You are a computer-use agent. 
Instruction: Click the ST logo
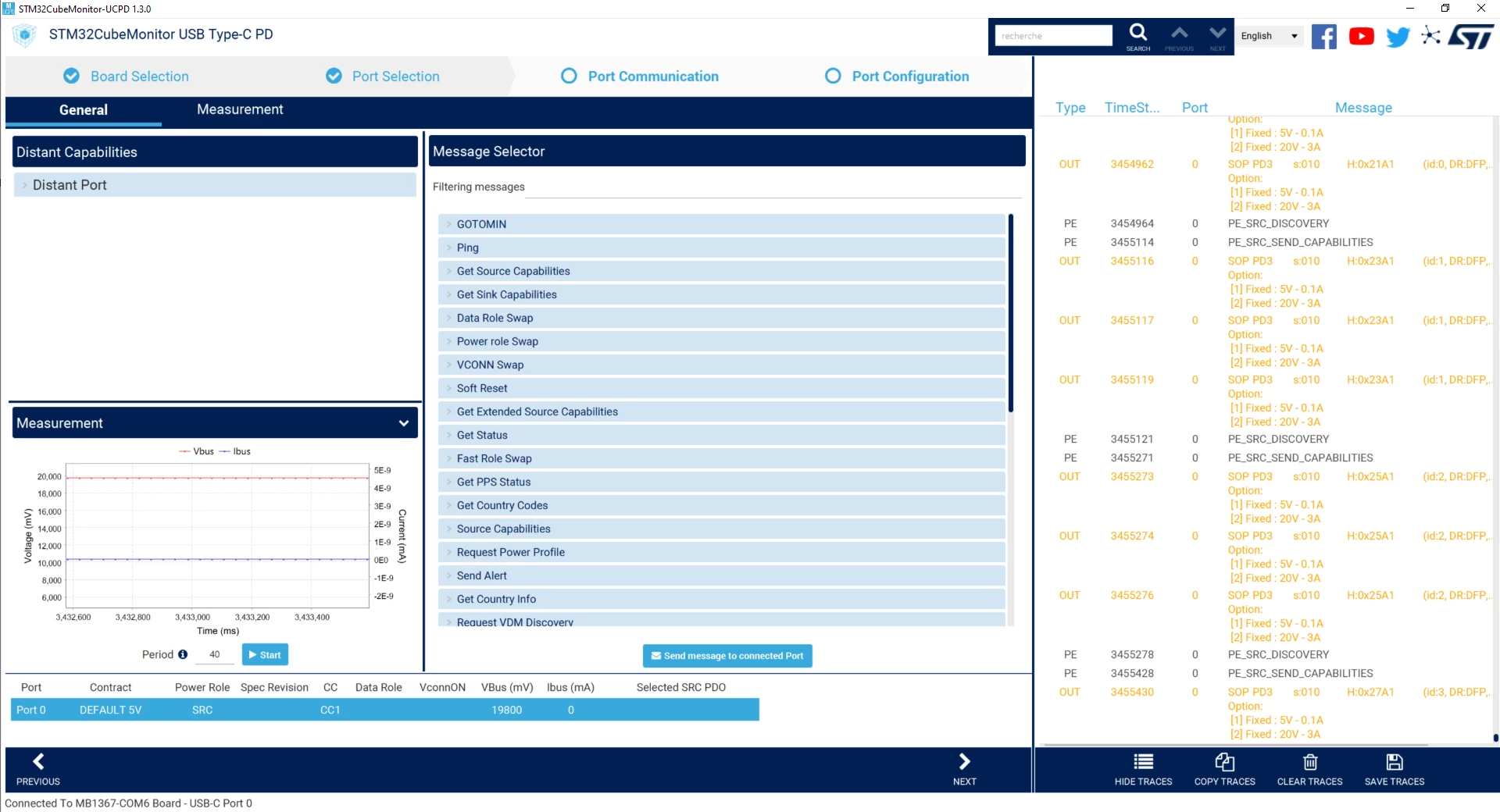(1470, 36)
